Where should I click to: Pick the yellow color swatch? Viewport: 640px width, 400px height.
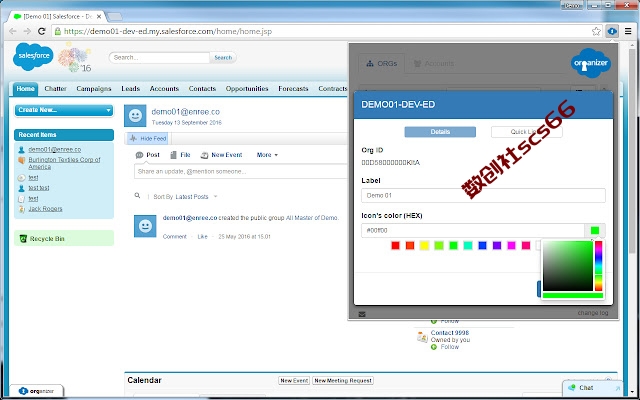[x=424, y=246]
